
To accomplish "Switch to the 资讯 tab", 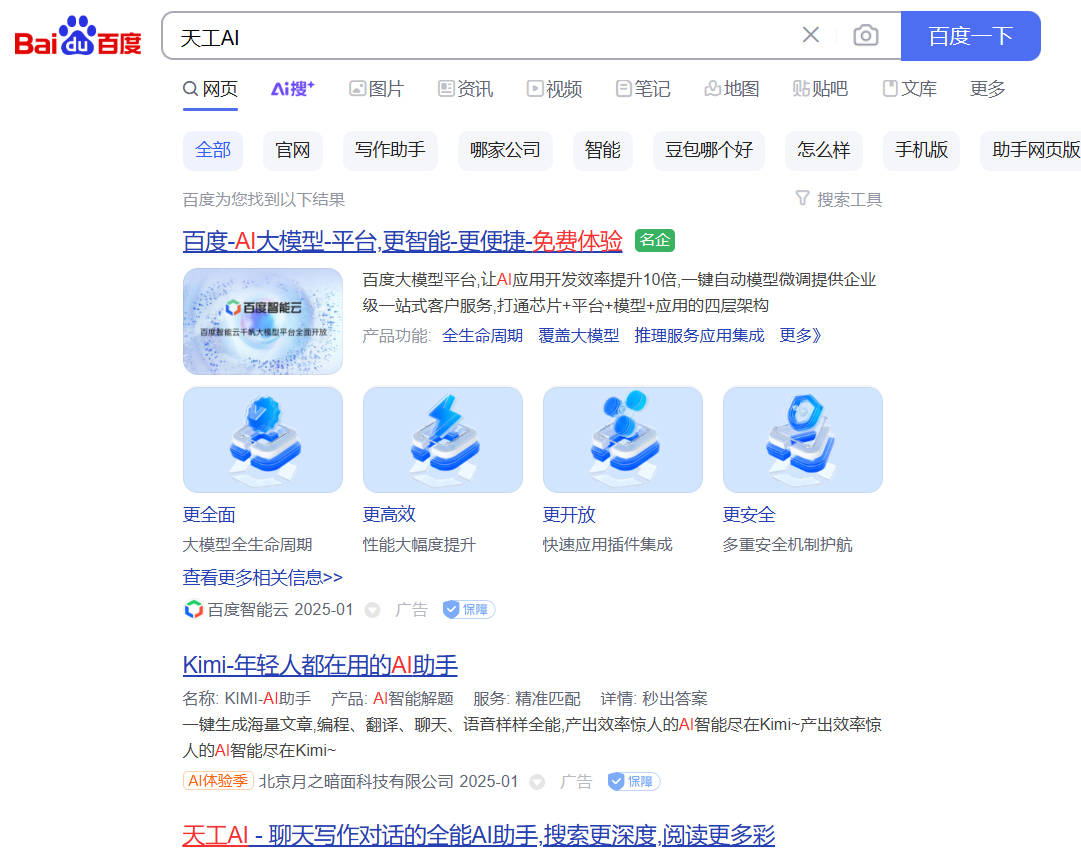I will point(465,89).
